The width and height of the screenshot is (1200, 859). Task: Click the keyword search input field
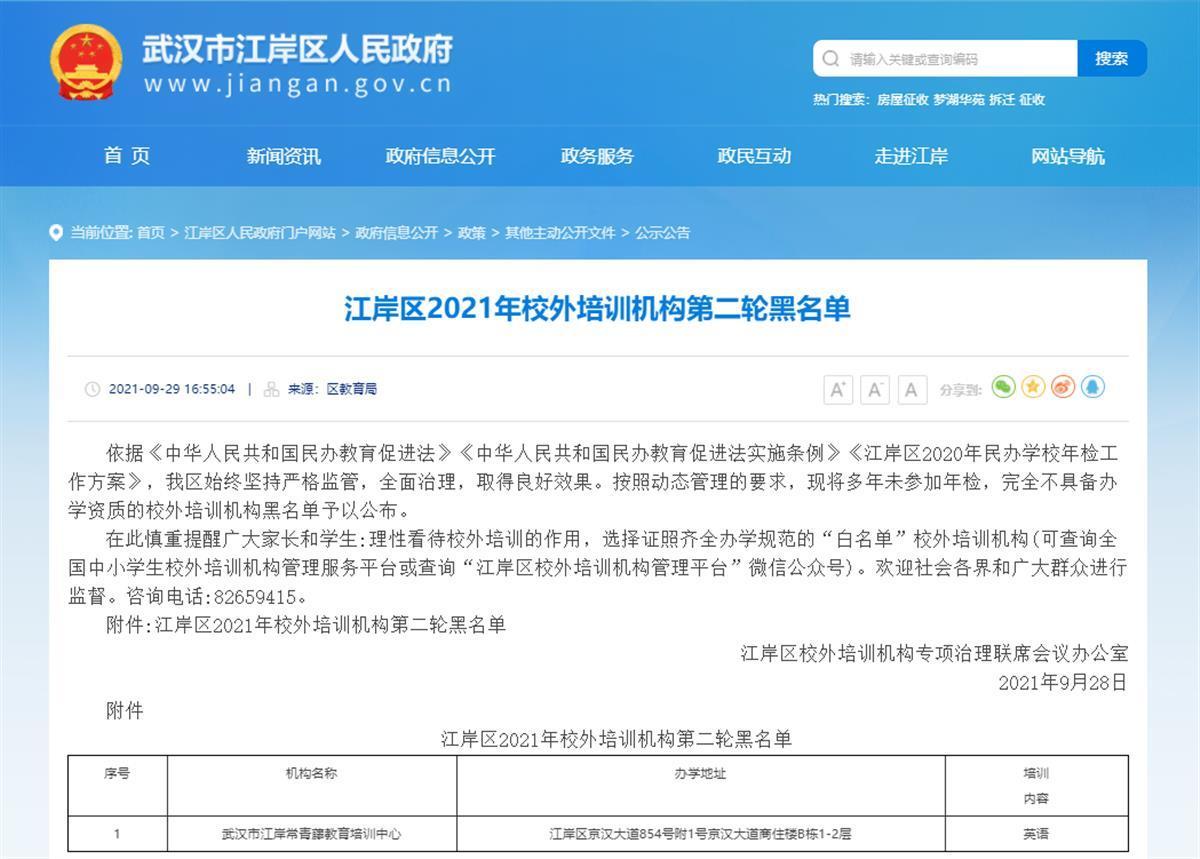955,59
